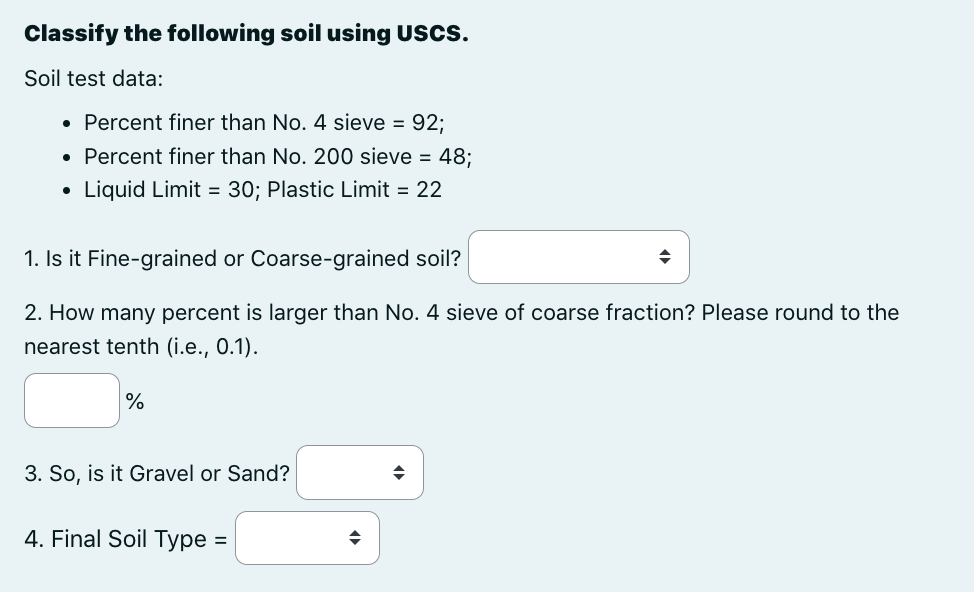The image size is (974, 592).
Task: Click the up arrow on Gravel or Sand selector
Action: 399,468
